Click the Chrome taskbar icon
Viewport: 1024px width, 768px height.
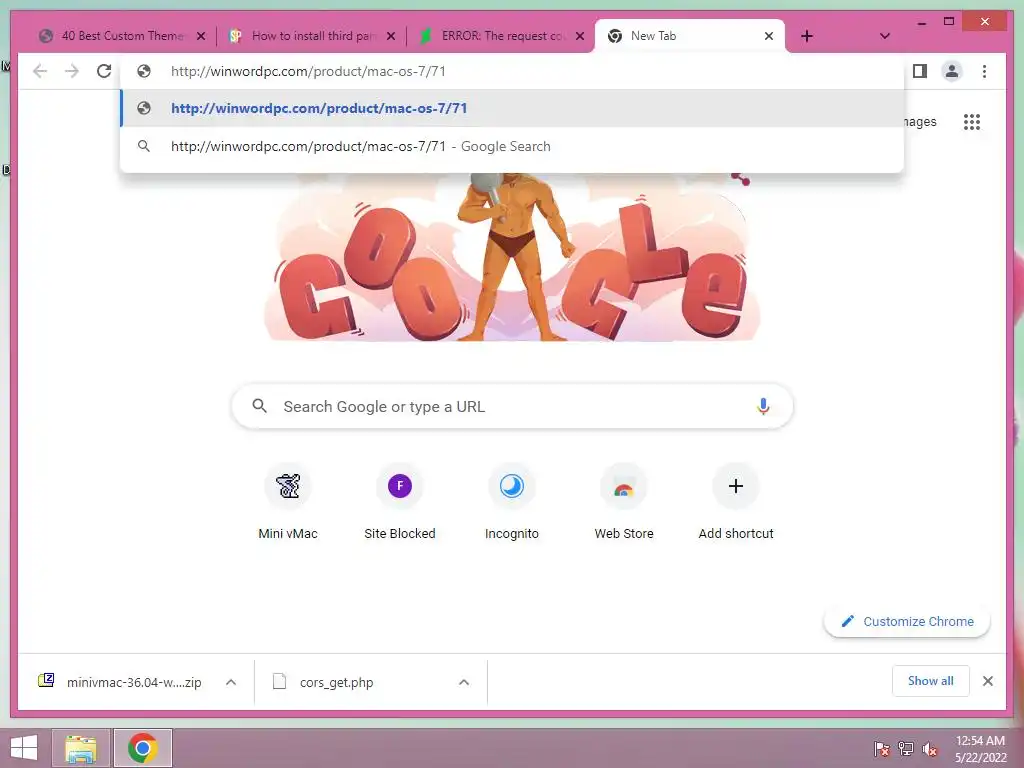click(142, 748)
